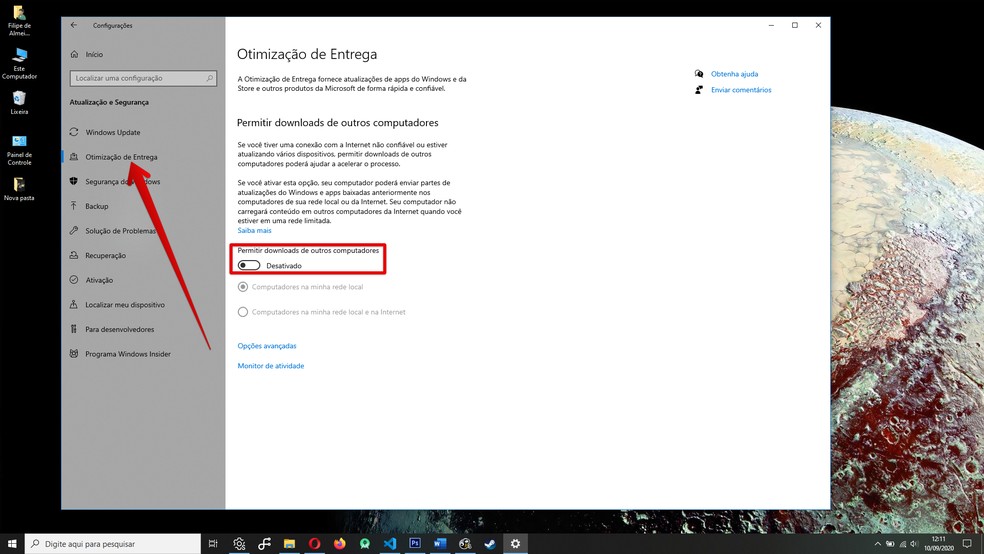Click the Recuperação sidebar icon
This screenshot has width=984, height=554.
click(74, 255)
